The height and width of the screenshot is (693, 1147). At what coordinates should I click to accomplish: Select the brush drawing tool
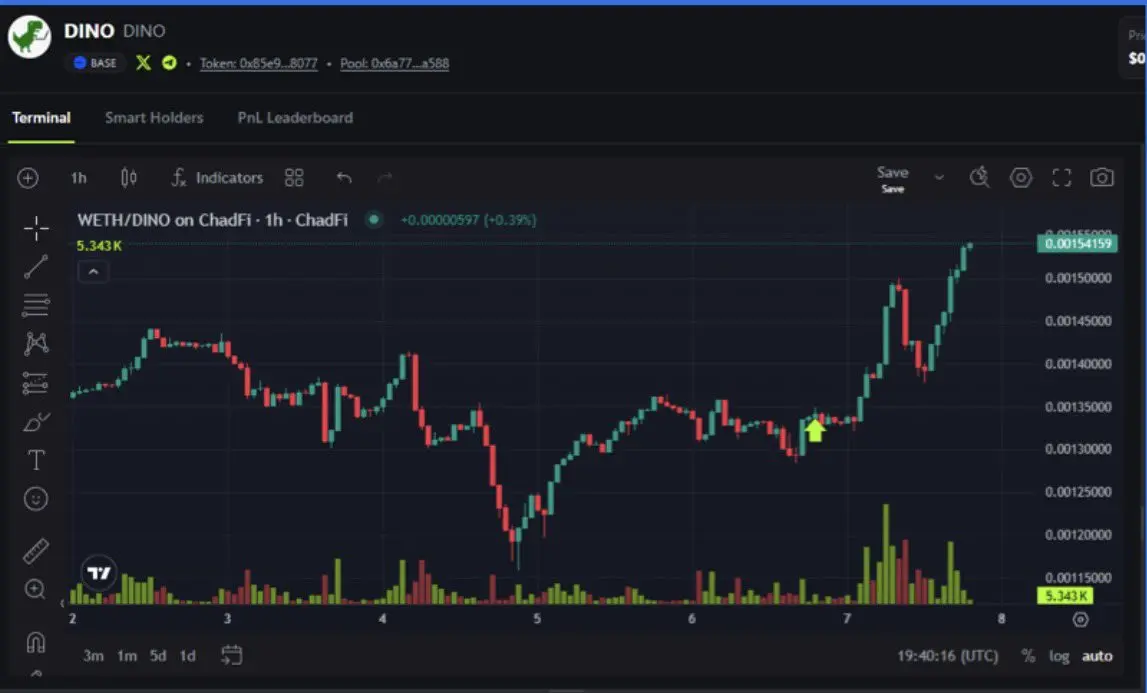(x=36, y=422)
